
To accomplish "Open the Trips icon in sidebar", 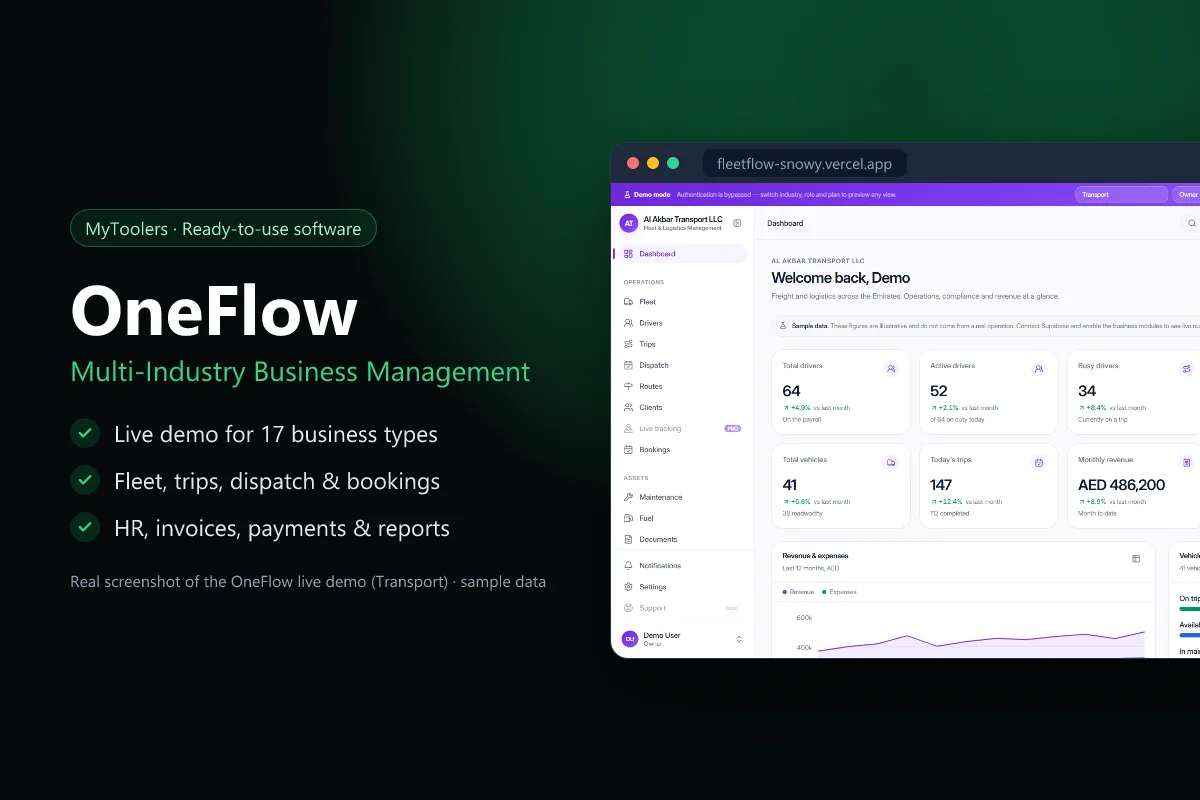I will [628, 344].
